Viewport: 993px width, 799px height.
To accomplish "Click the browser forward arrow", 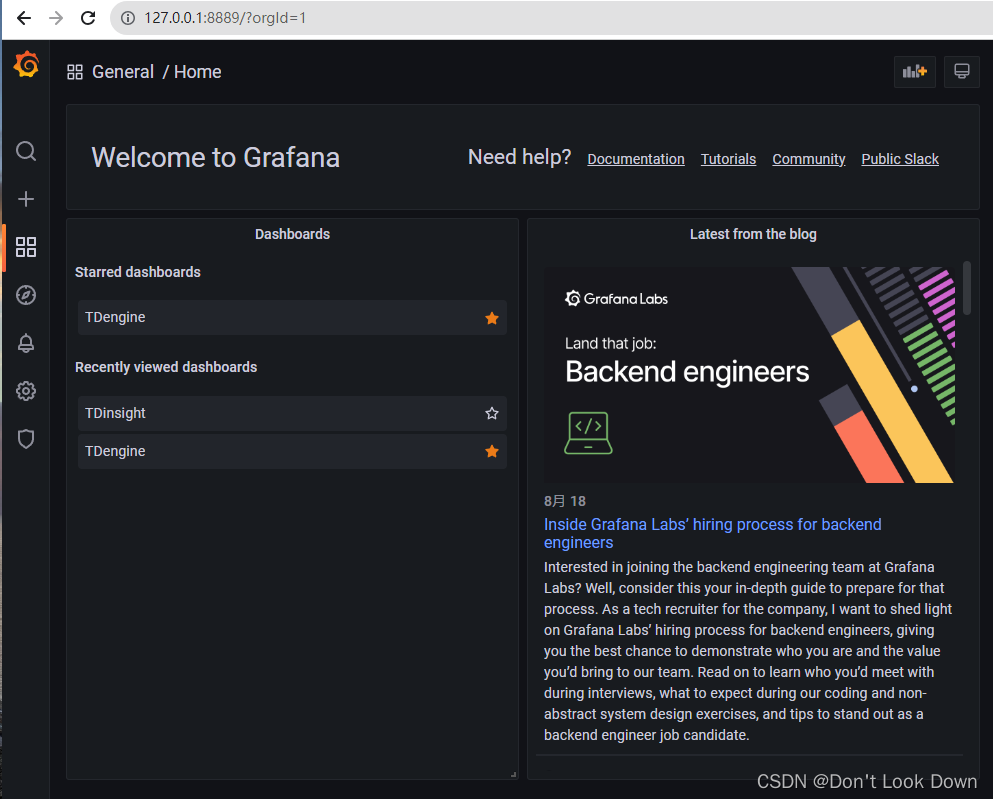I will [x=56, y=18].
